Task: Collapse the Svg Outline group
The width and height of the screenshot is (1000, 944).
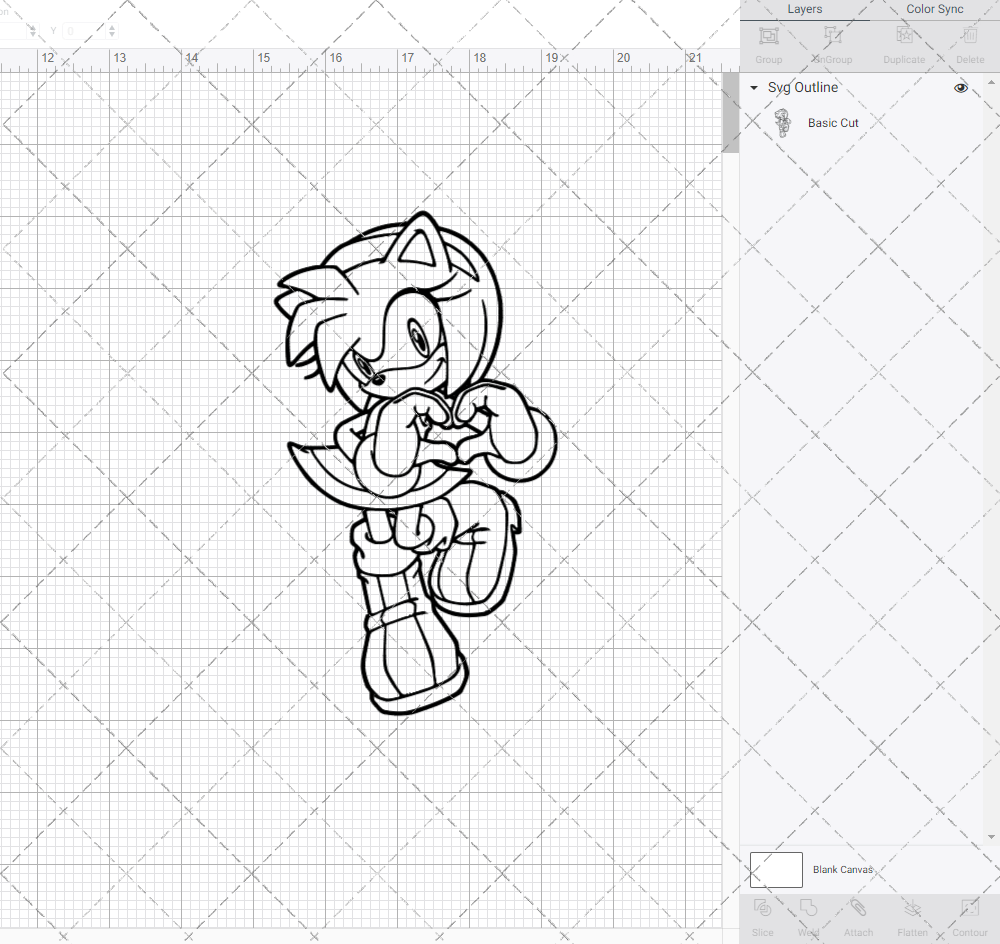Action: 753,88
